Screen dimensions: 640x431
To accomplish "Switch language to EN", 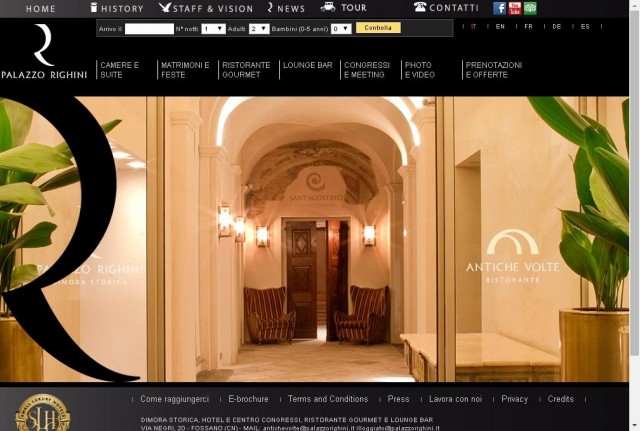I will click(x=500, y=27).
